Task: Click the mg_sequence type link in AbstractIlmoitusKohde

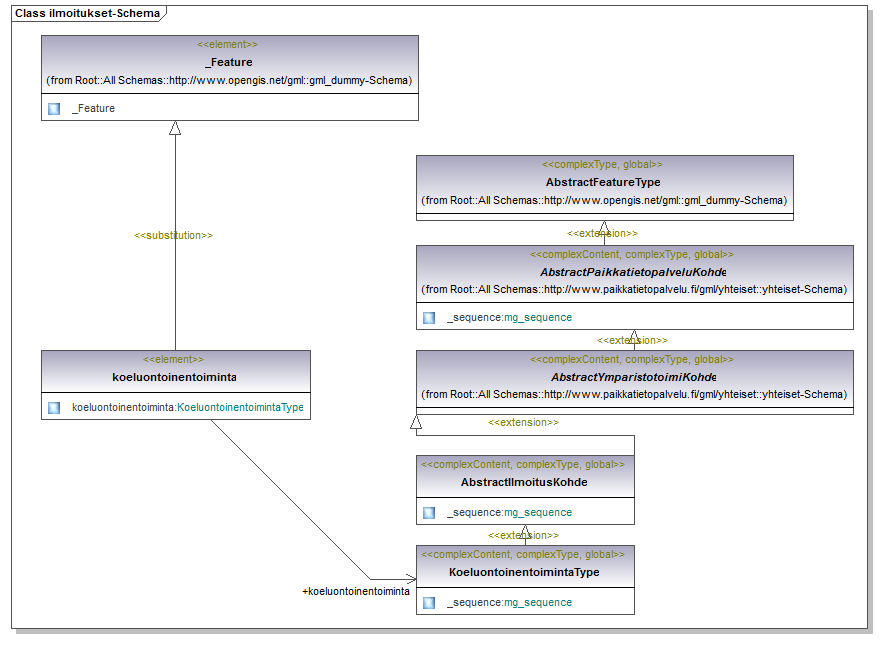Action: 538,513
